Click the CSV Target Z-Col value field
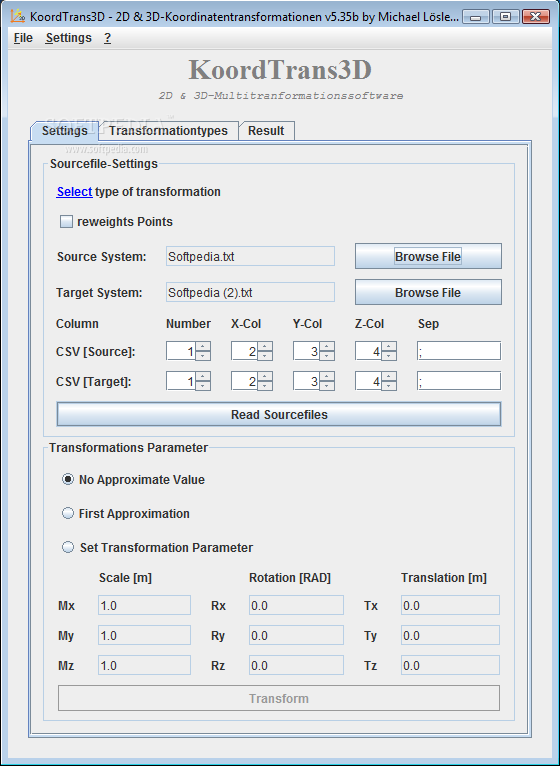 point(369,381)
